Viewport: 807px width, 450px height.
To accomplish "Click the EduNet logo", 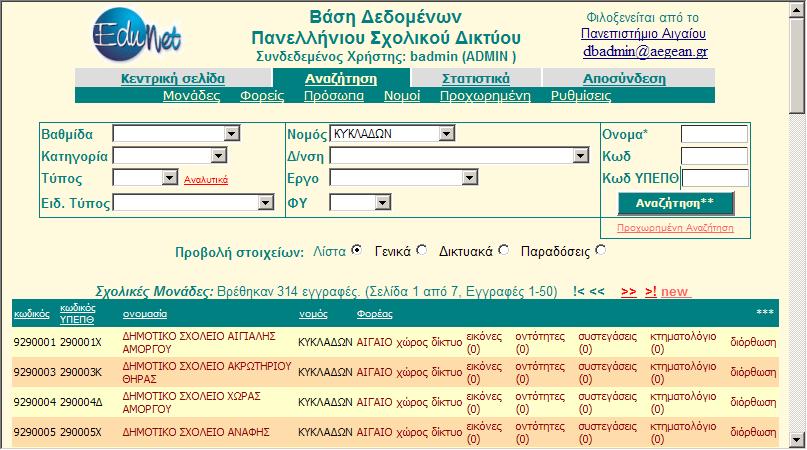I will click(x=137, y=34).
